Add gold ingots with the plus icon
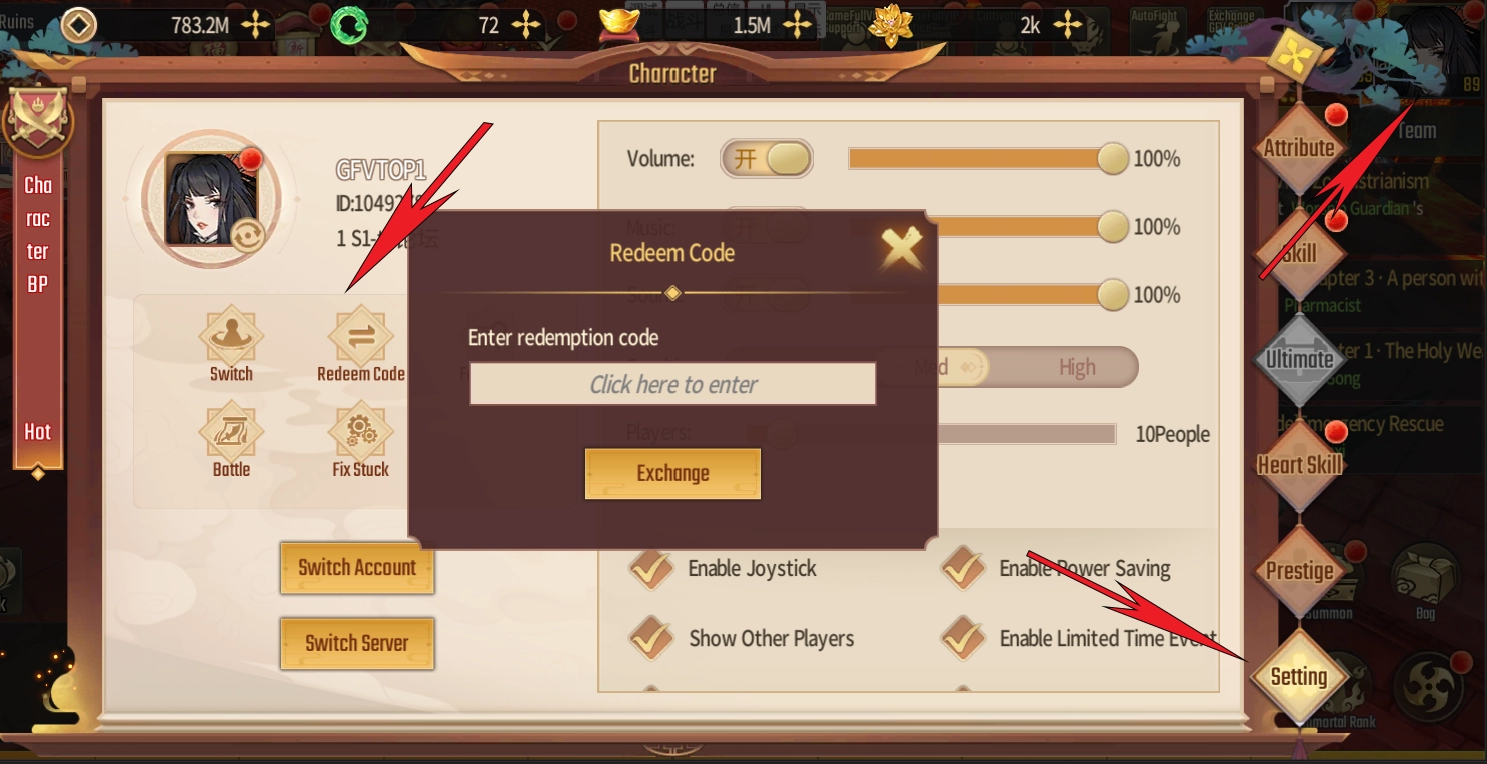 (x=797, y=25)
